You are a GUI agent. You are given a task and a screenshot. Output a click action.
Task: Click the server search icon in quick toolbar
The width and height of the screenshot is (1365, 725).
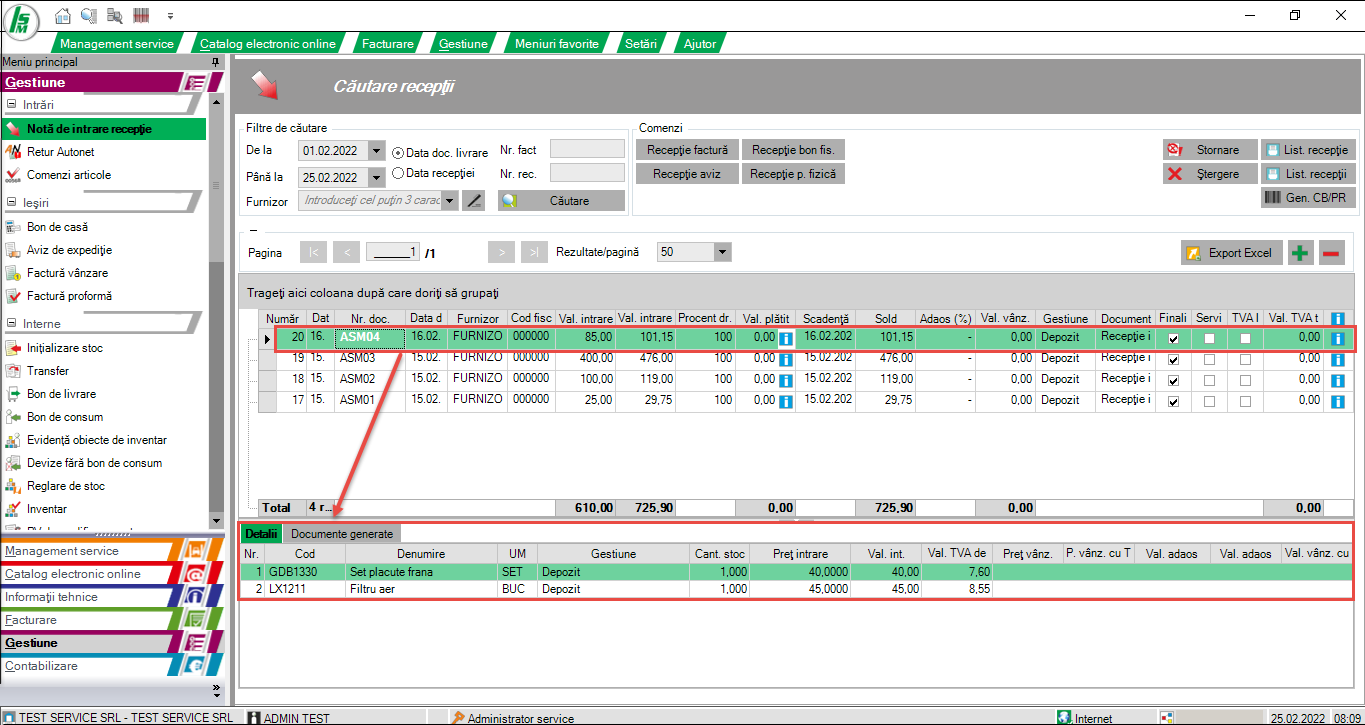(x=114, y=16)
